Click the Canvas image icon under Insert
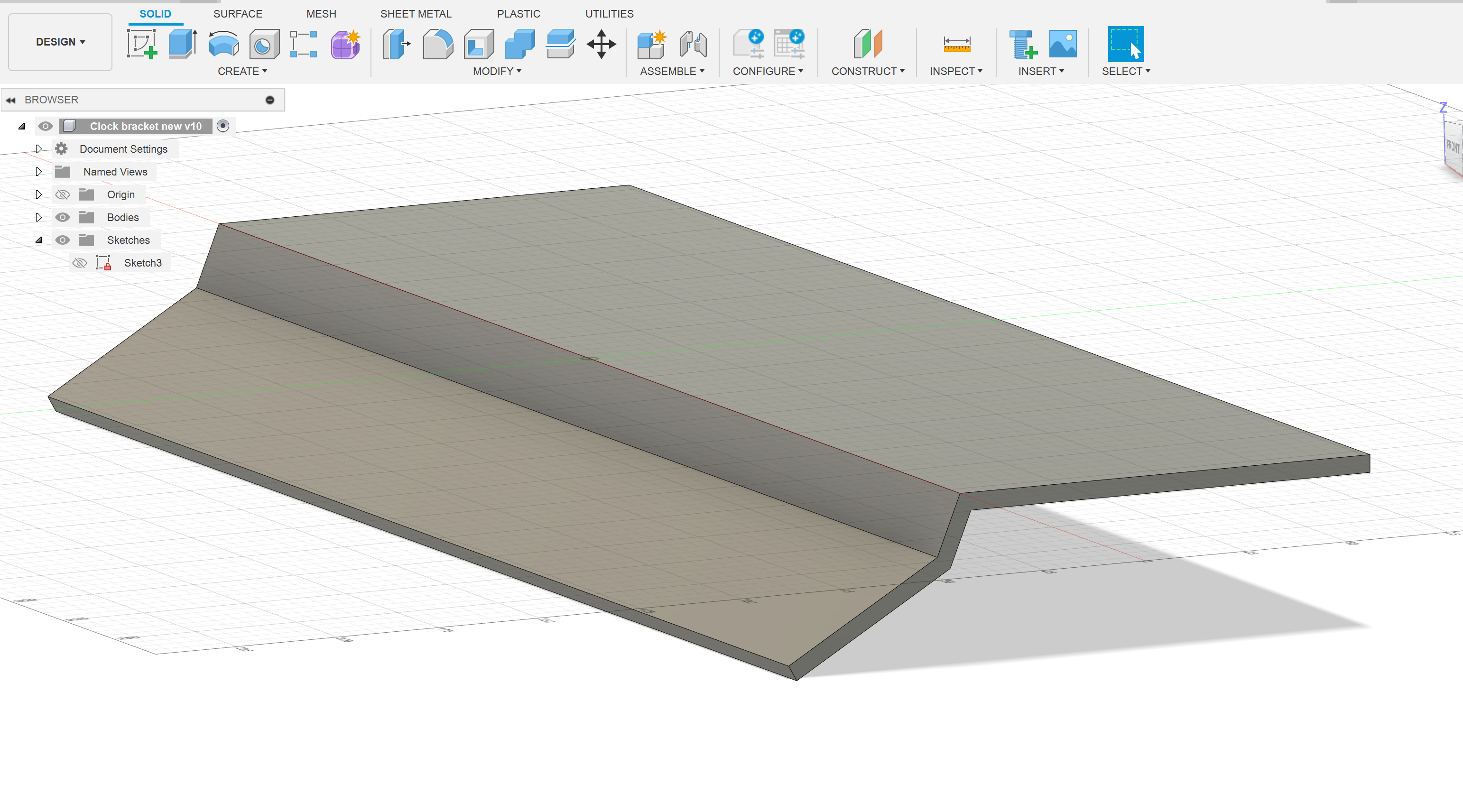 click(1062, 44)
